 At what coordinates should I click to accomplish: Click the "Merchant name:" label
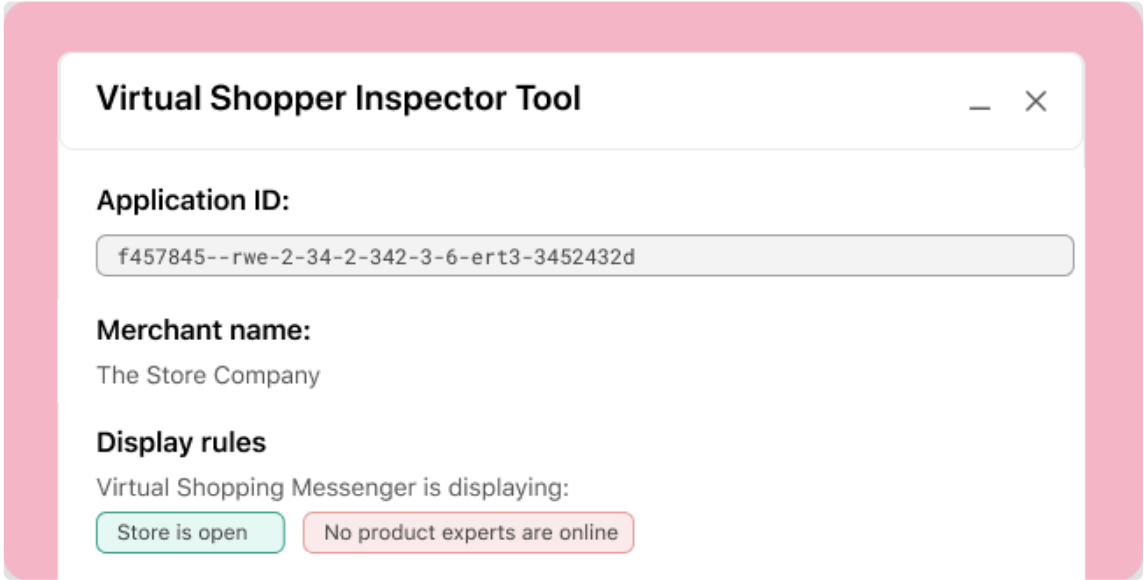coord(204,331)
